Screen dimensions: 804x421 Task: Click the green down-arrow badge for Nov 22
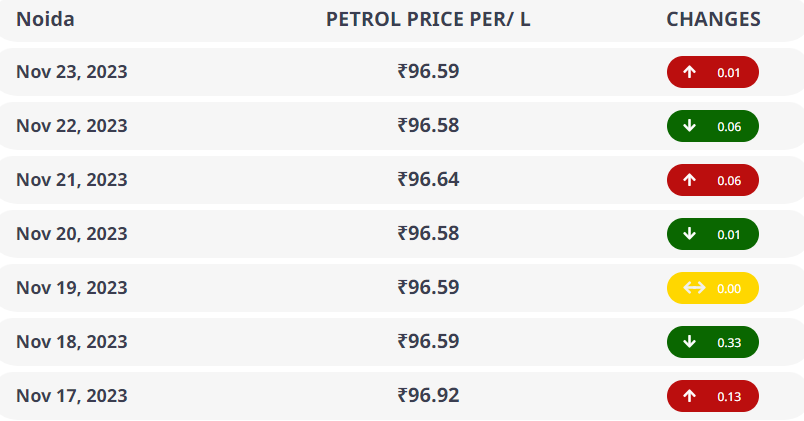(x=712, y=126)
